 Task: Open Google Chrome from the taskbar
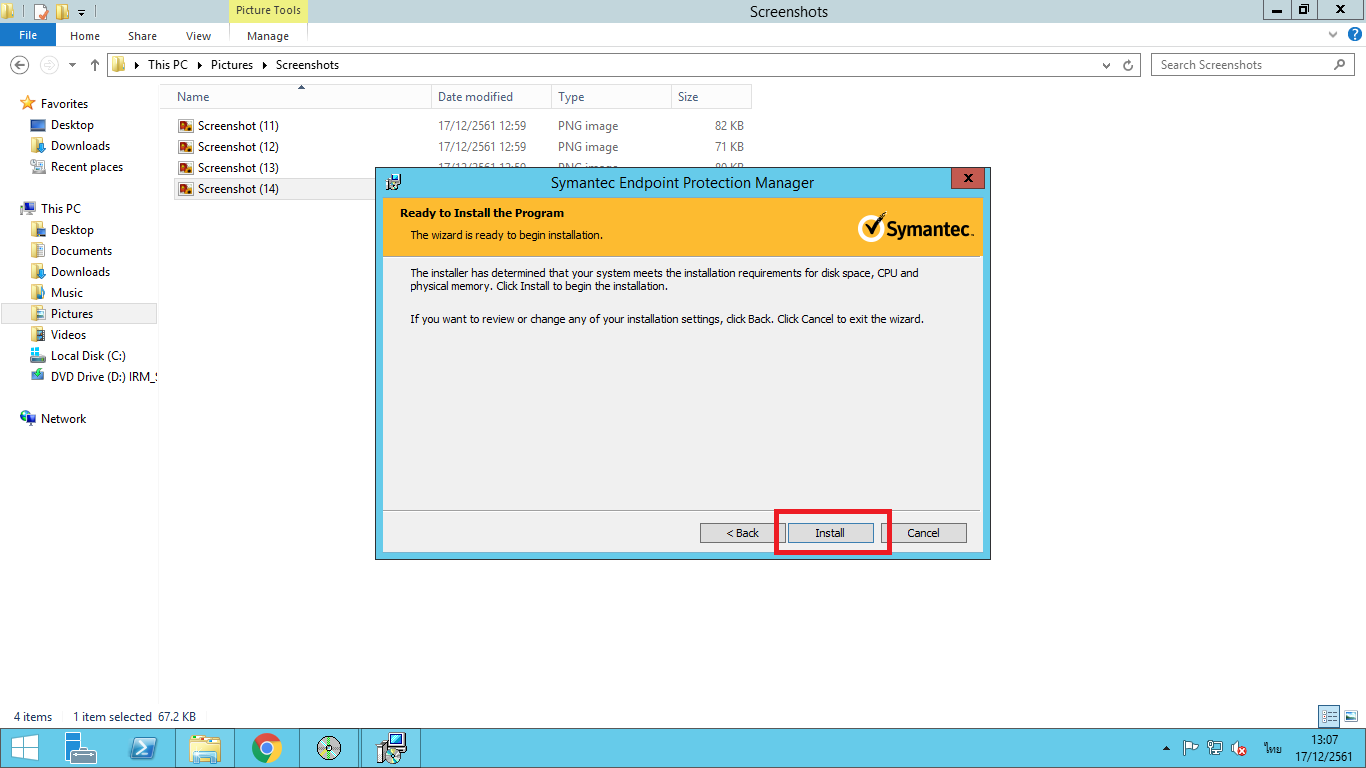click(266, 748)
